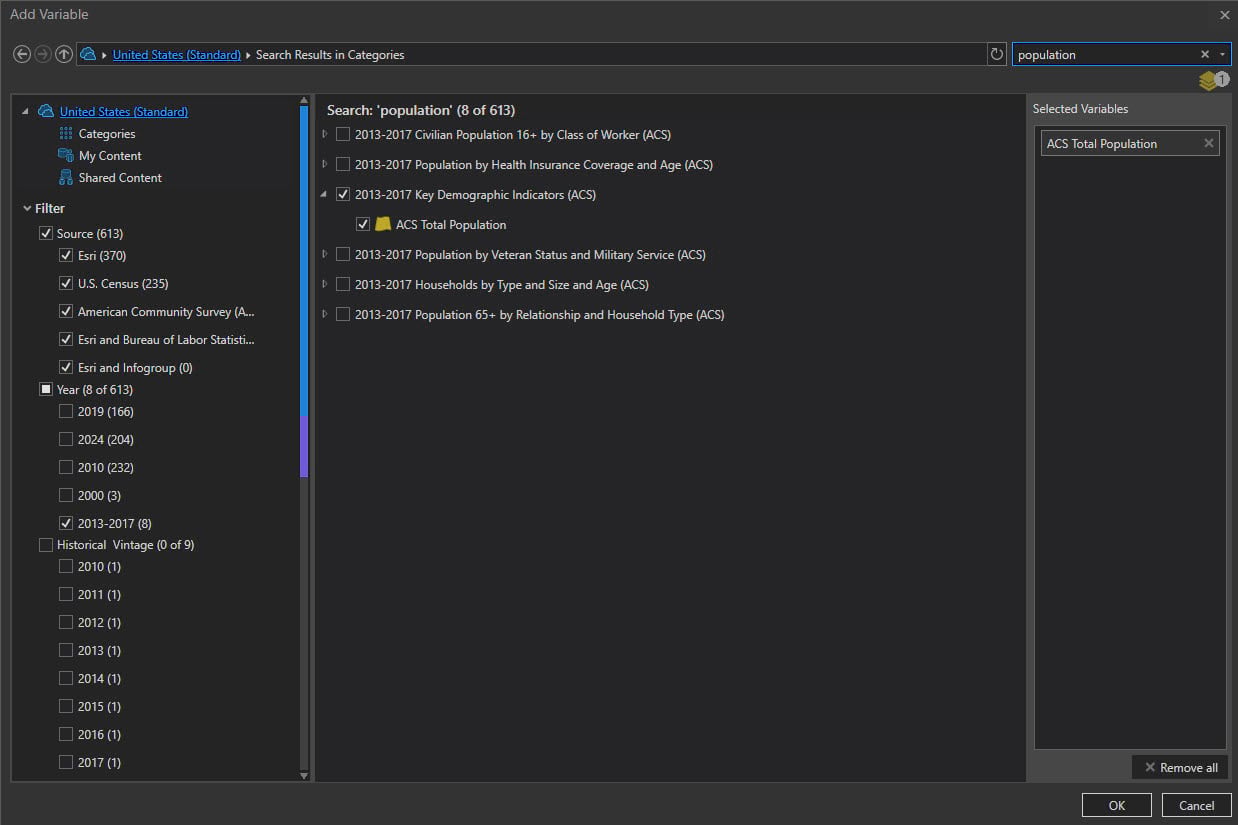Remove ACS Total Population from selected variables

[x=1208, y=144]
